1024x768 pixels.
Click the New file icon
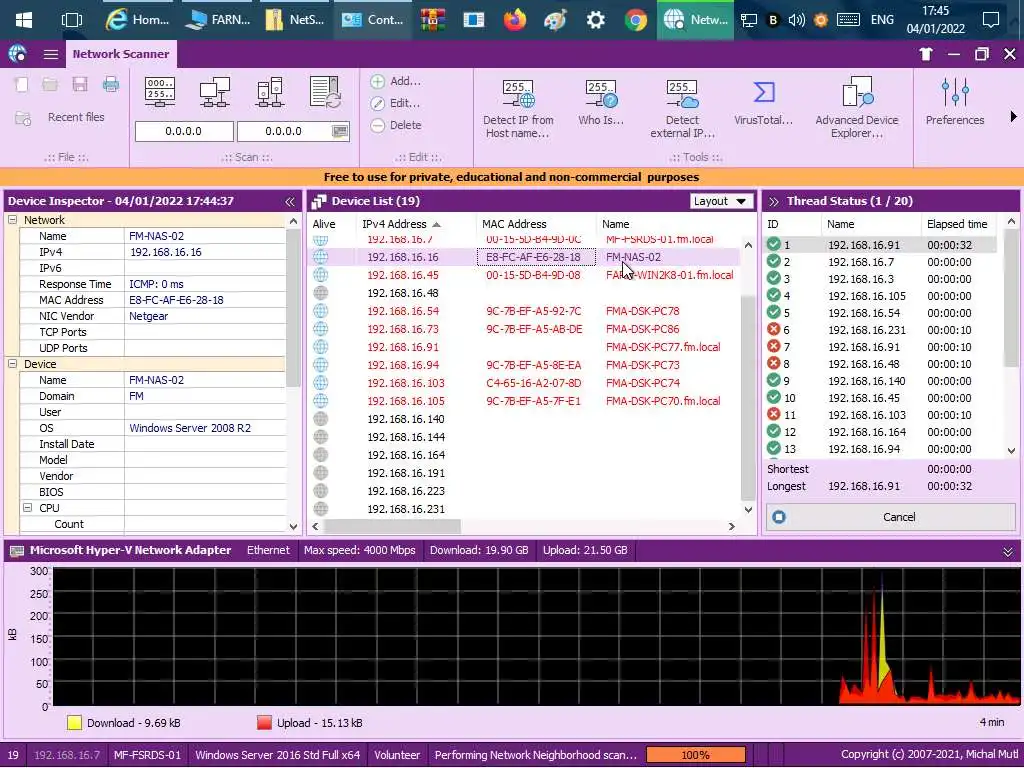point(22,84)
